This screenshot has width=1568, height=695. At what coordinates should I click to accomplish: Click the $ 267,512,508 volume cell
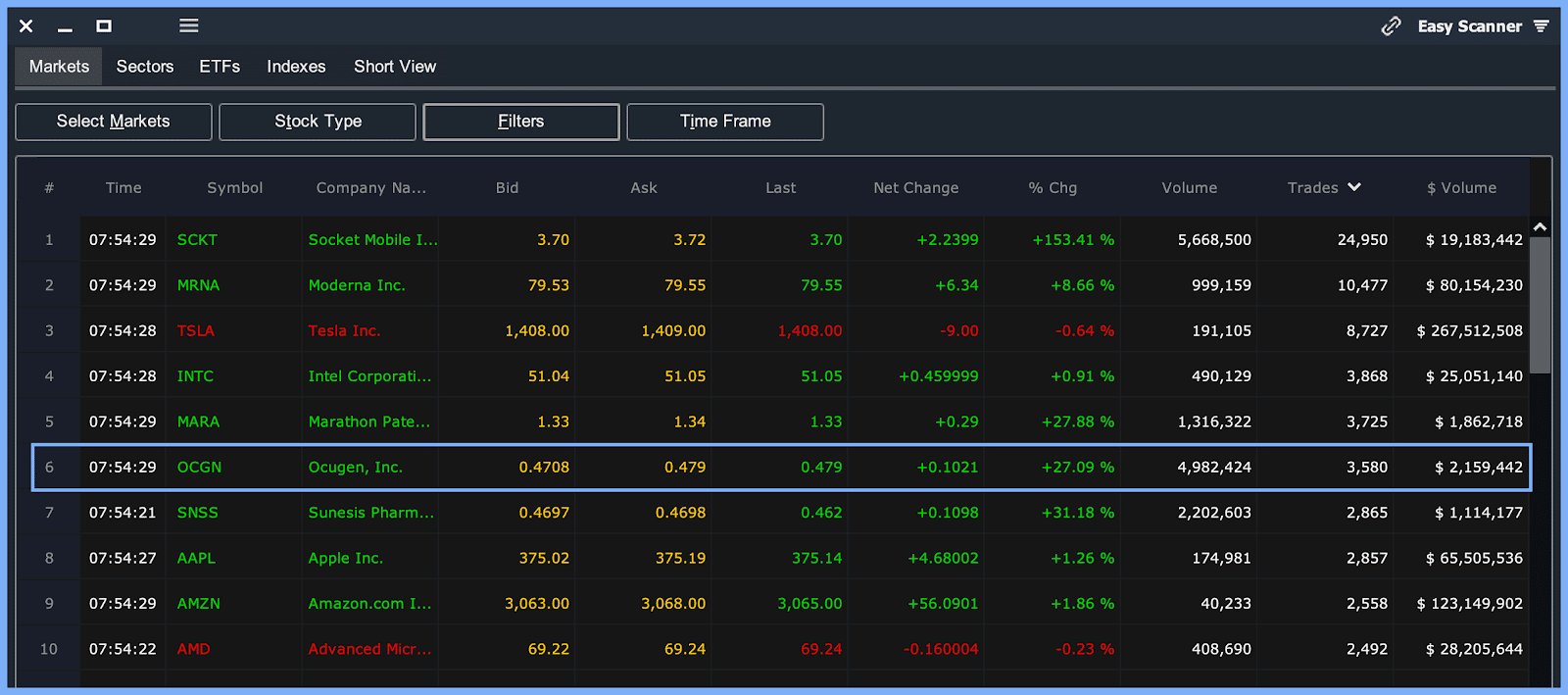(1470, 330)
